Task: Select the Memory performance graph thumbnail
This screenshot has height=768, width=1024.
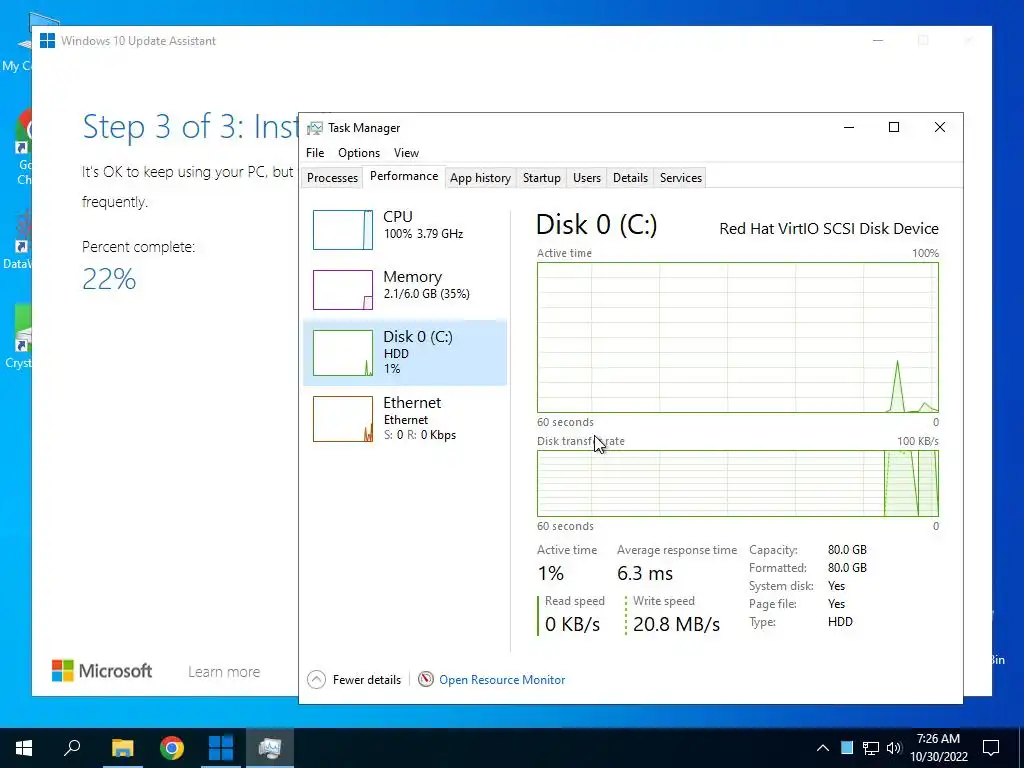Action: [343, 290]
